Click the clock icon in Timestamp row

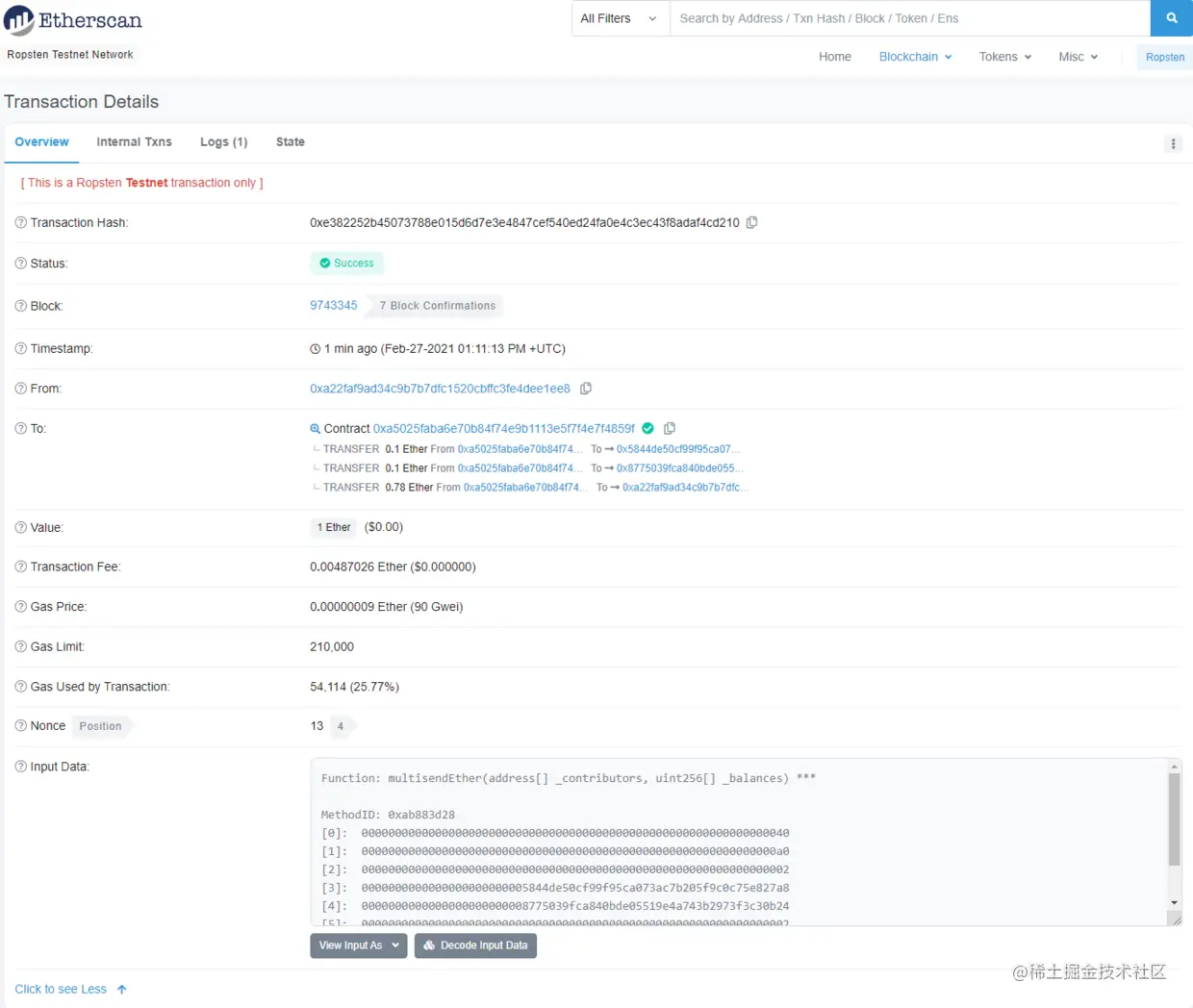click(x=315, y=349)
